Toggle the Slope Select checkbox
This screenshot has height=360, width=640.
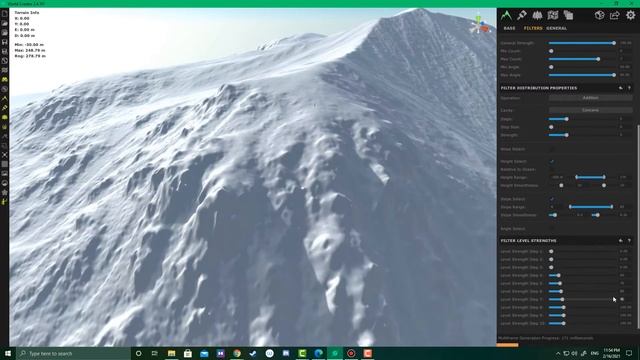click(552, 199)
